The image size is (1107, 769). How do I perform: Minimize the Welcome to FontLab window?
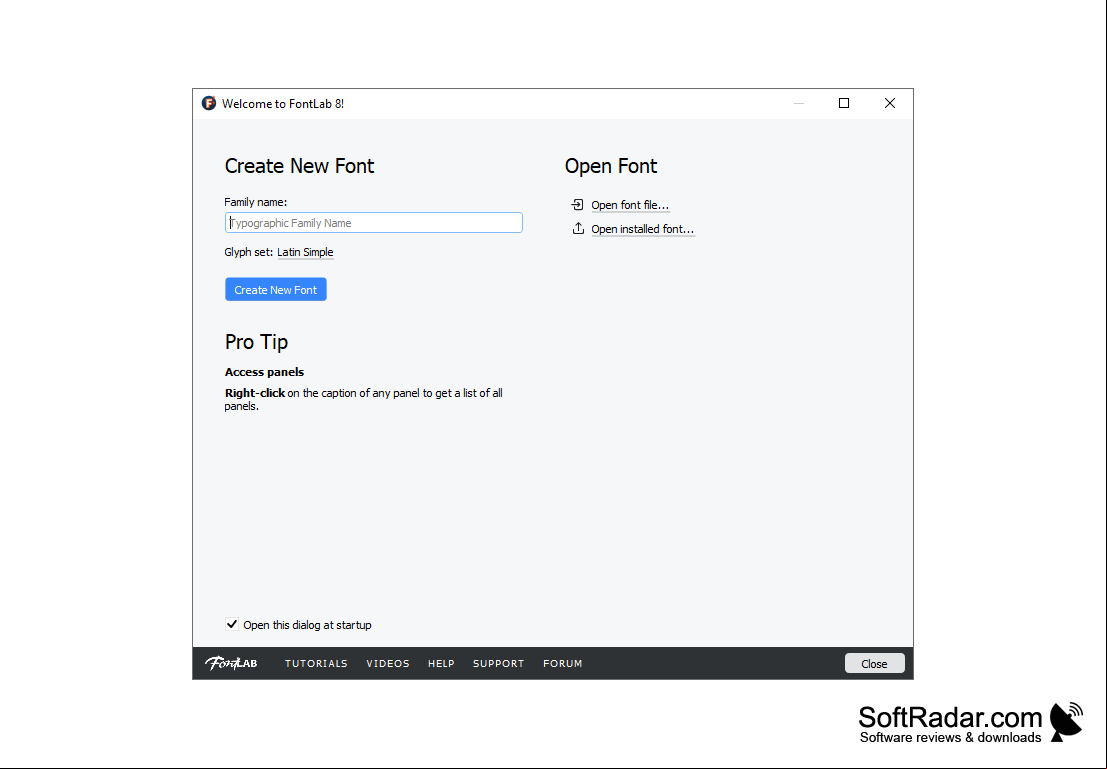click(x=798, y=103)
